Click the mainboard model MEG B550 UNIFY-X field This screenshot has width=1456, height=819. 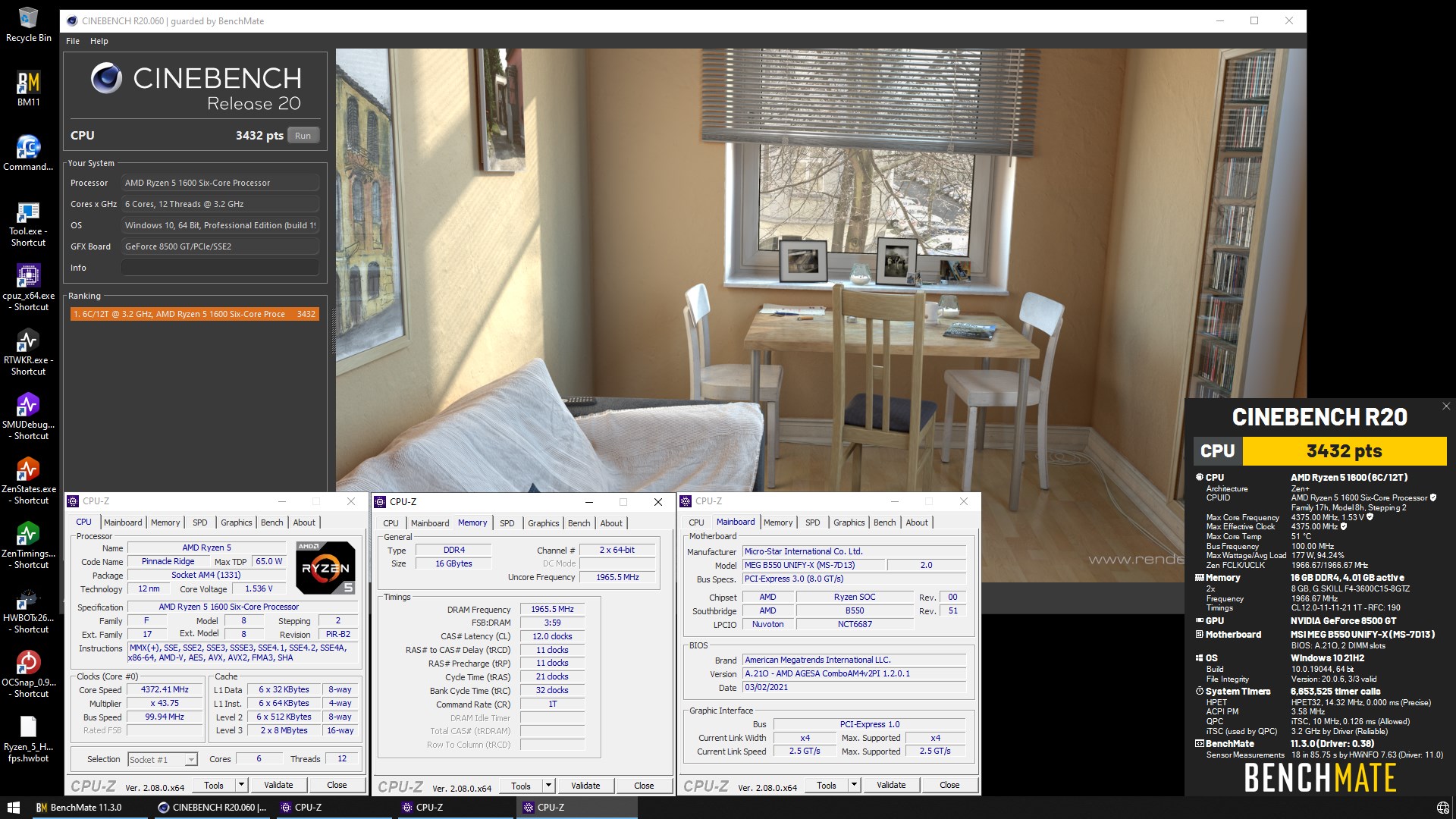click(x=813, y=566)
